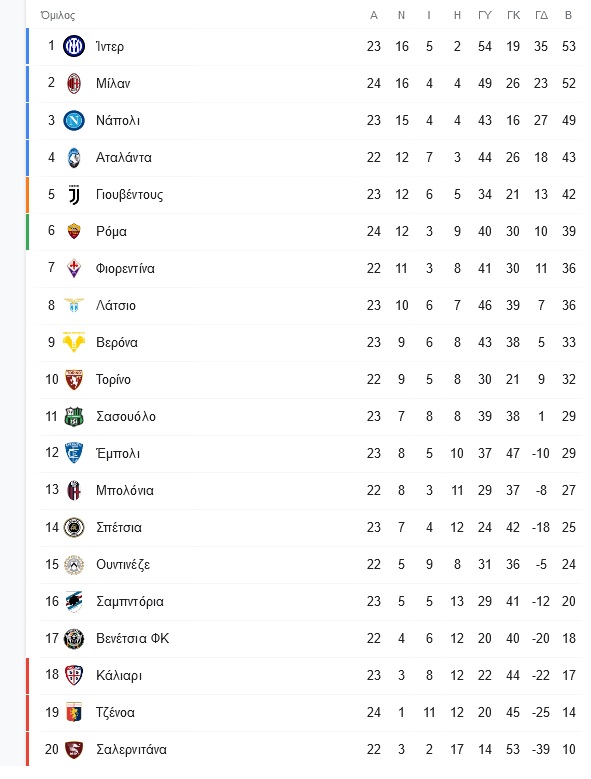Click the Inter club crest icon
Screen dimensions: 591x779
pos(74,46)
